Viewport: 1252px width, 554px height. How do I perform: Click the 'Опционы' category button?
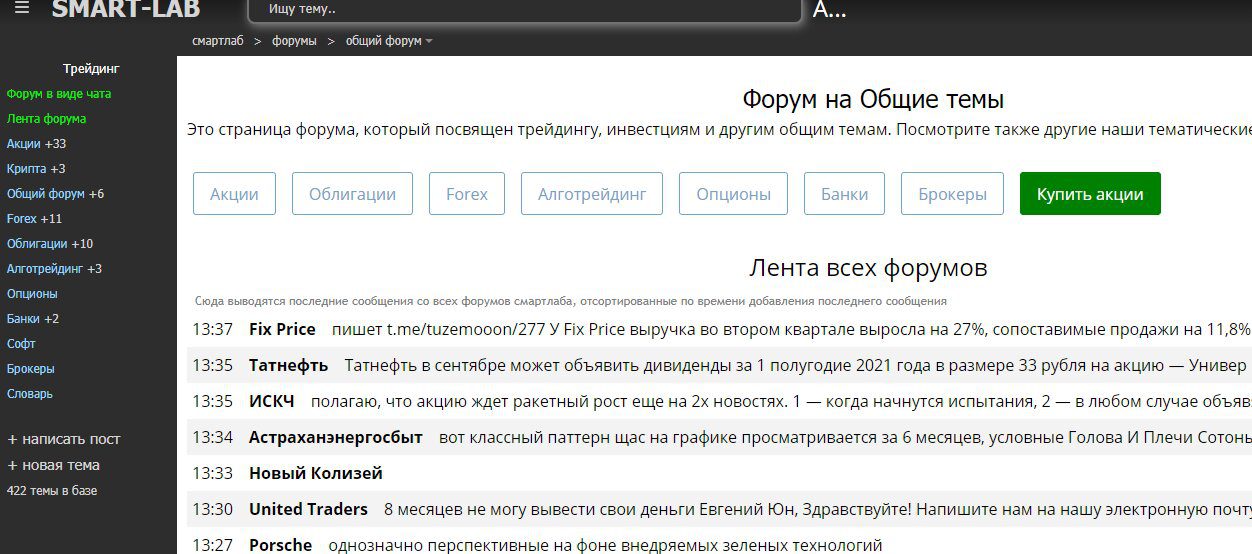(733, 194)
